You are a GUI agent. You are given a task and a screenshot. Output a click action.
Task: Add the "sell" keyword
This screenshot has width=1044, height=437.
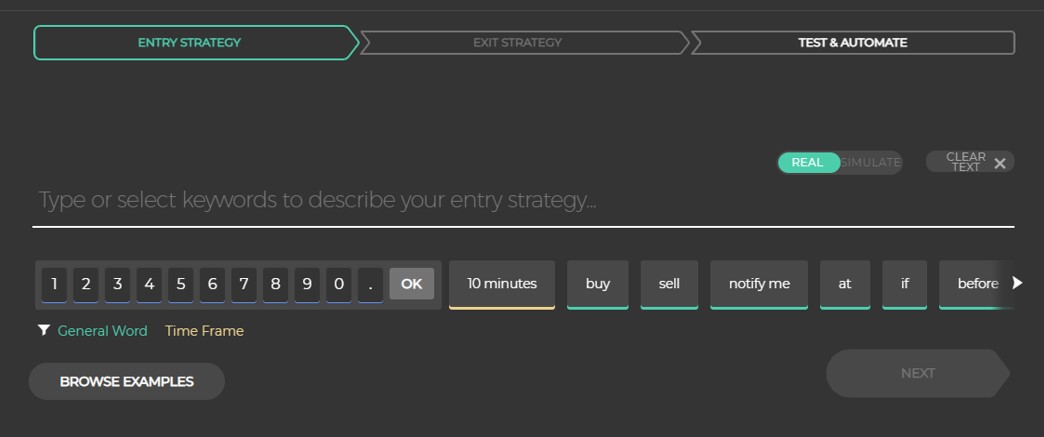tap(670, 284)
